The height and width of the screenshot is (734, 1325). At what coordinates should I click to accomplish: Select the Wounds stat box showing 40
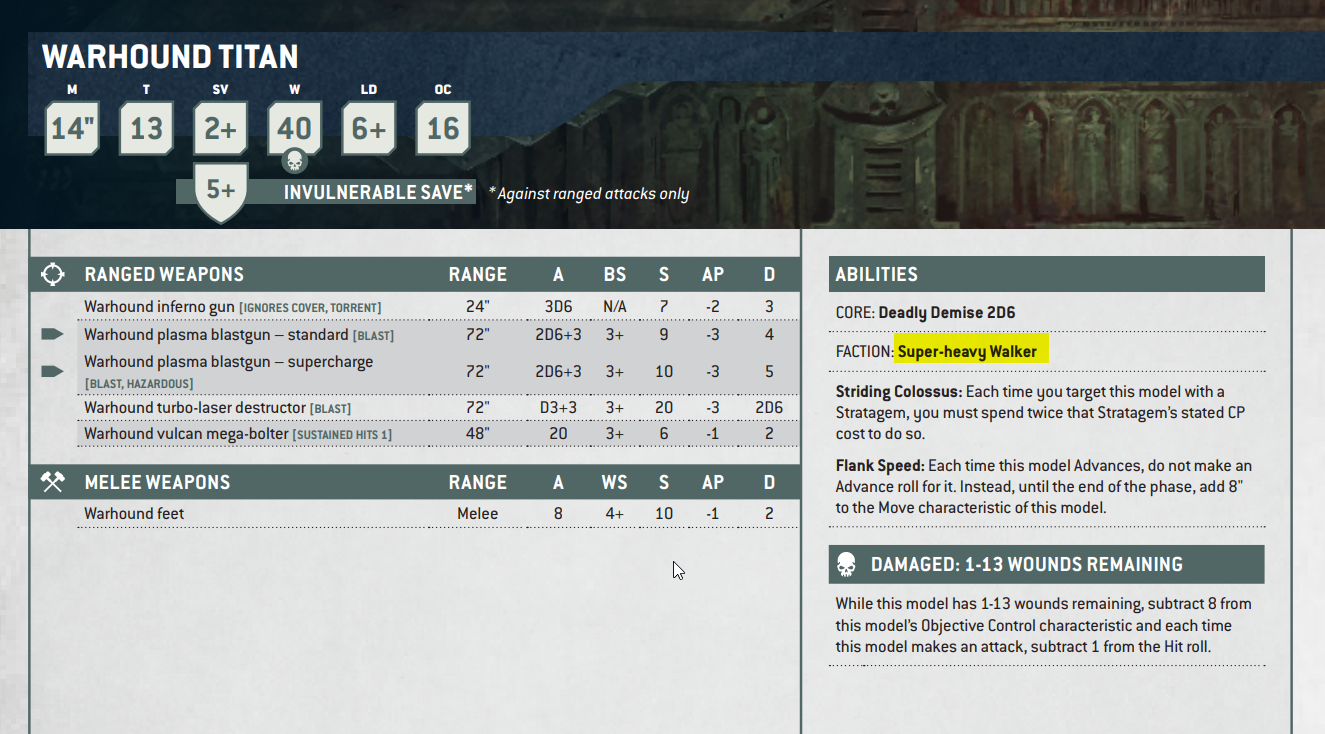pyautogui.click(x=294, y=128)
